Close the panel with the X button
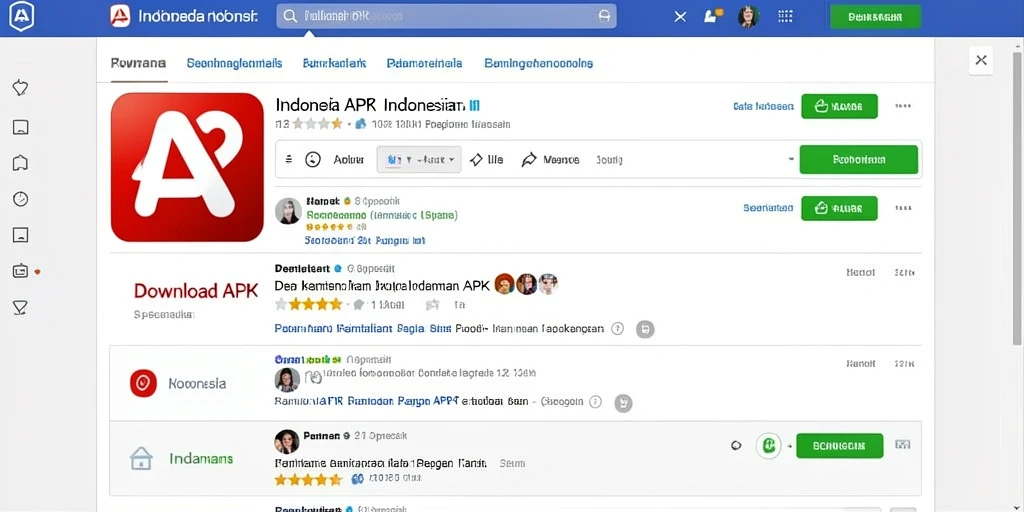The image size is (1024, 512). point(981,60)
